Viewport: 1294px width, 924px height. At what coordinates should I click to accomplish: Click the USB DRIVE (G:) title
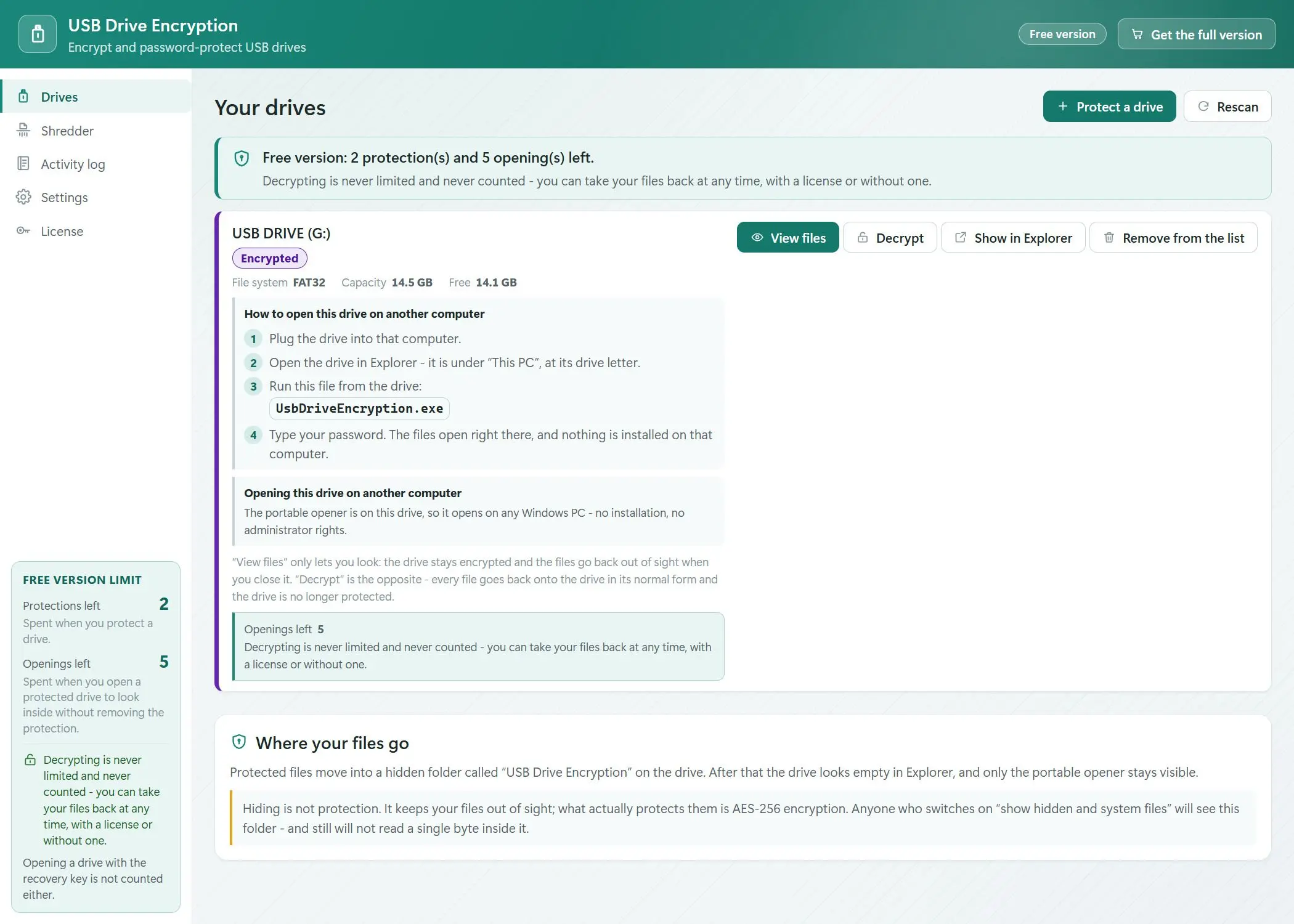tap(281, 233)
